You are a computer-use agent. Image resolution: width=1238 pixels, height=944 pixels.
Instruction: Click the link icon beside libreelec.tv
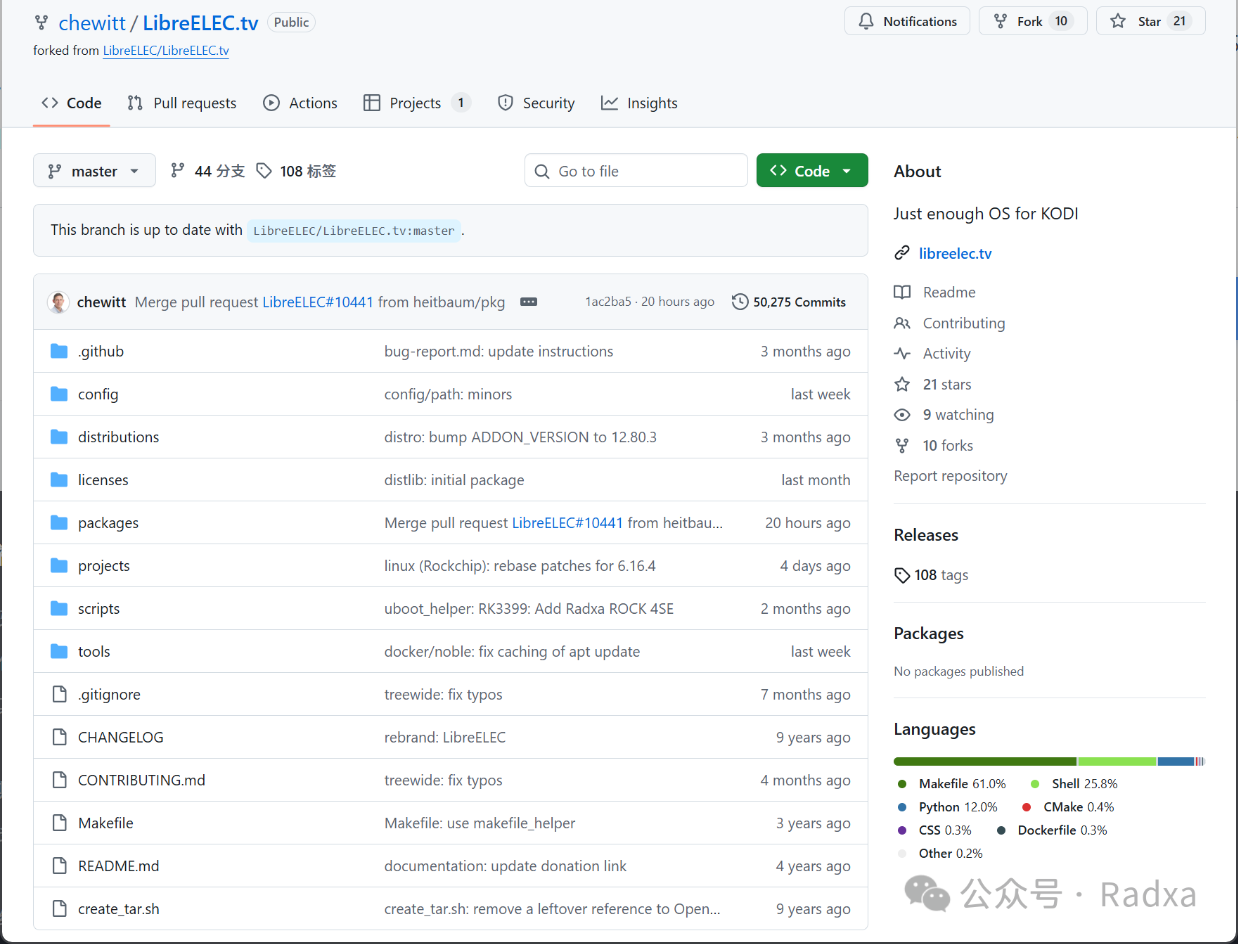point(902,253)
